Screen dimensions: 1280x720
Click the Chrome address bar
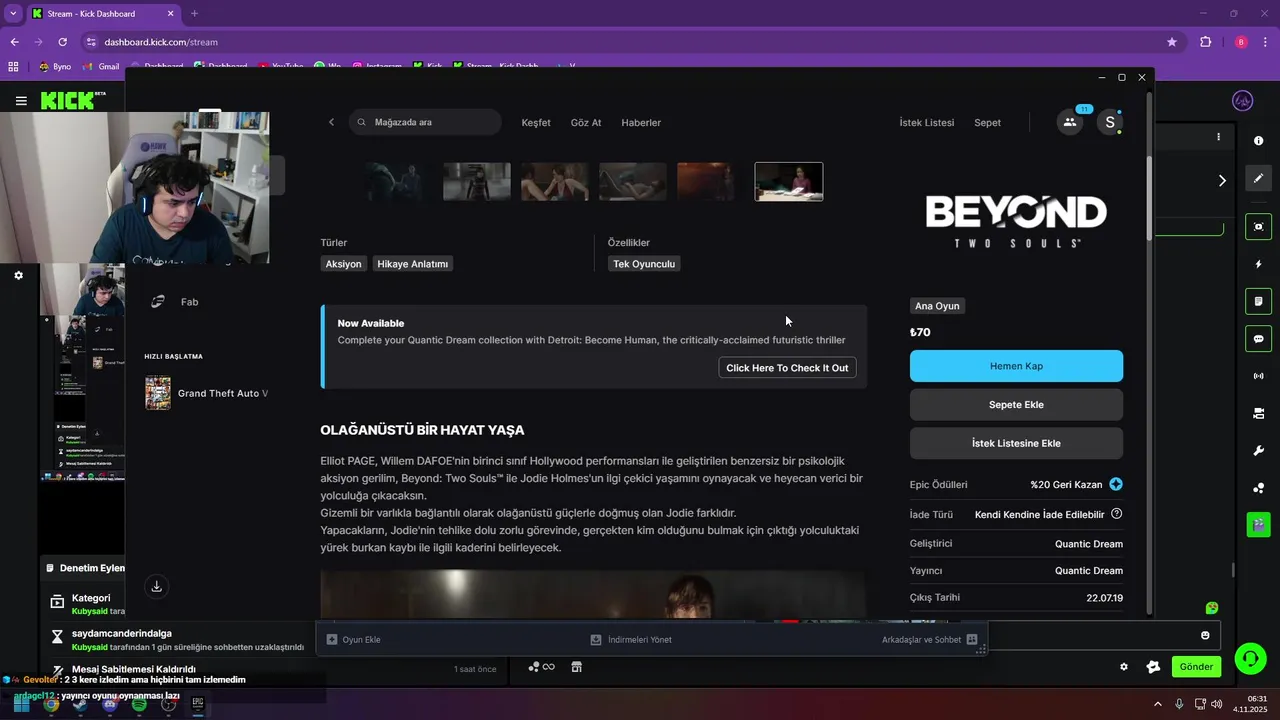point(620,42)
